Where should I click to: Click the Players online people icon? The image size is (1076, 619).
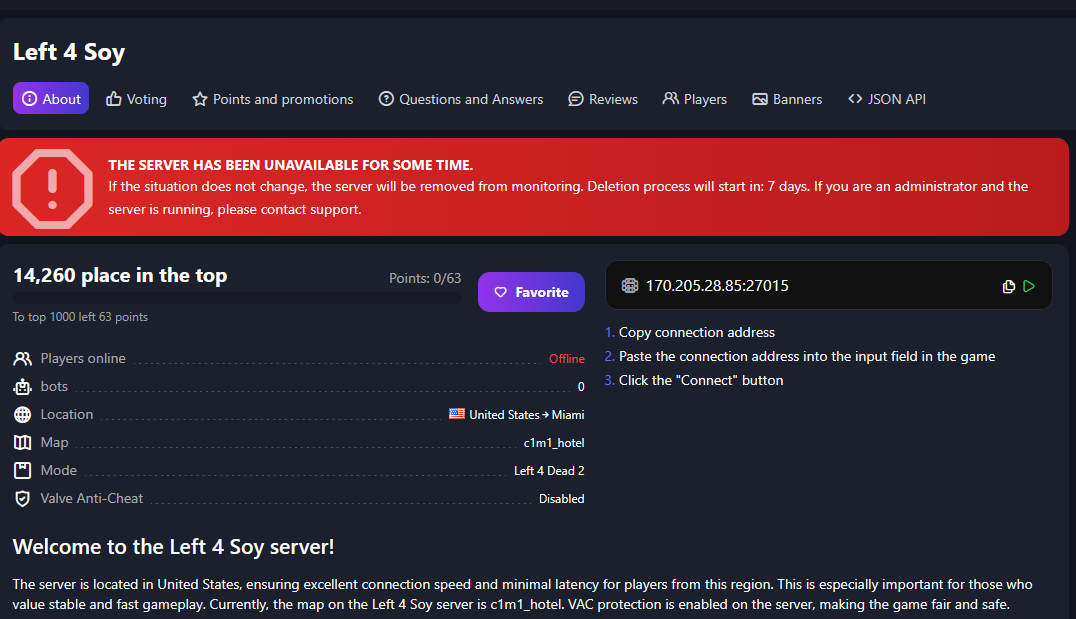click(23, 359)
